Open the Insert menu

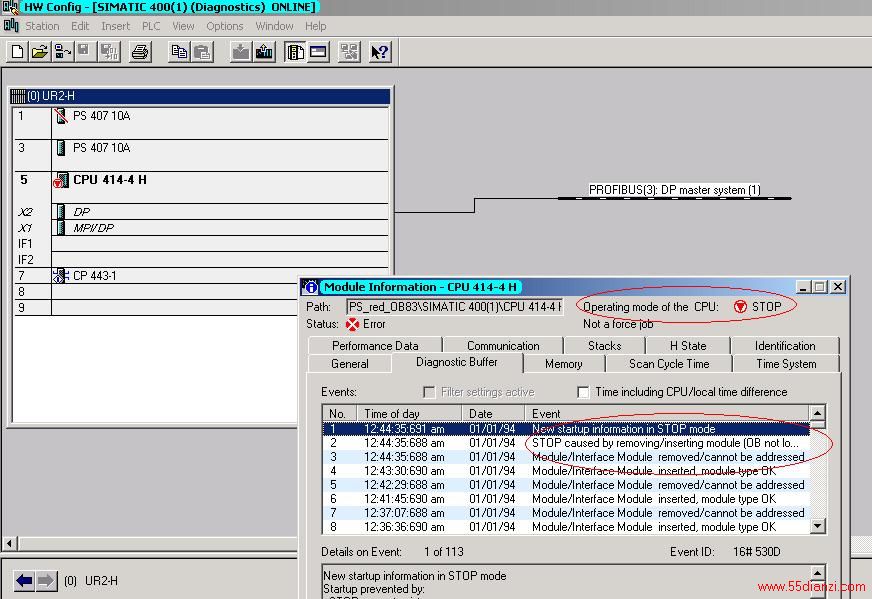116,26
